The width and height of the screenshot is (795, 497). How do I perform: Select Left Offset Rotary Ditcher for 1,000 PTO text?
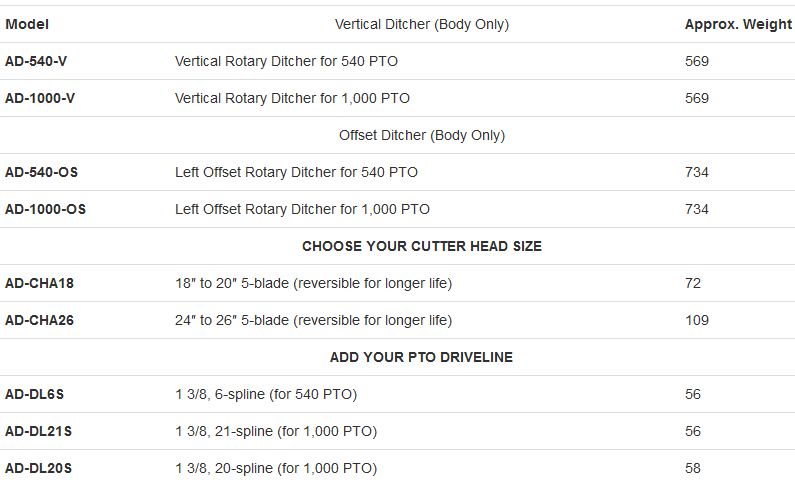coord(302,209)
